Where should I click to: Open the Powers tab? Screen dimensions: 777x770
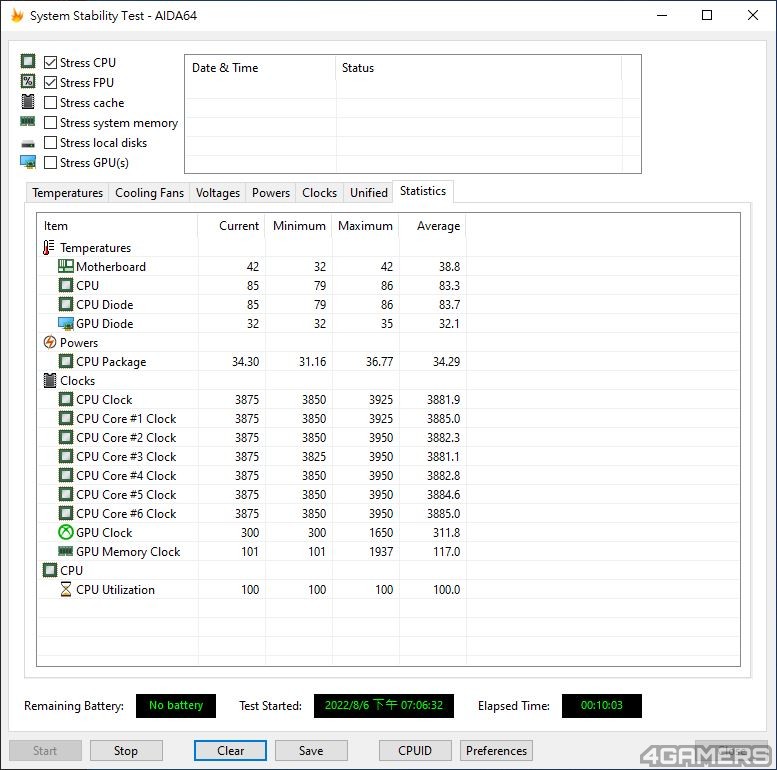coord(271,193)
